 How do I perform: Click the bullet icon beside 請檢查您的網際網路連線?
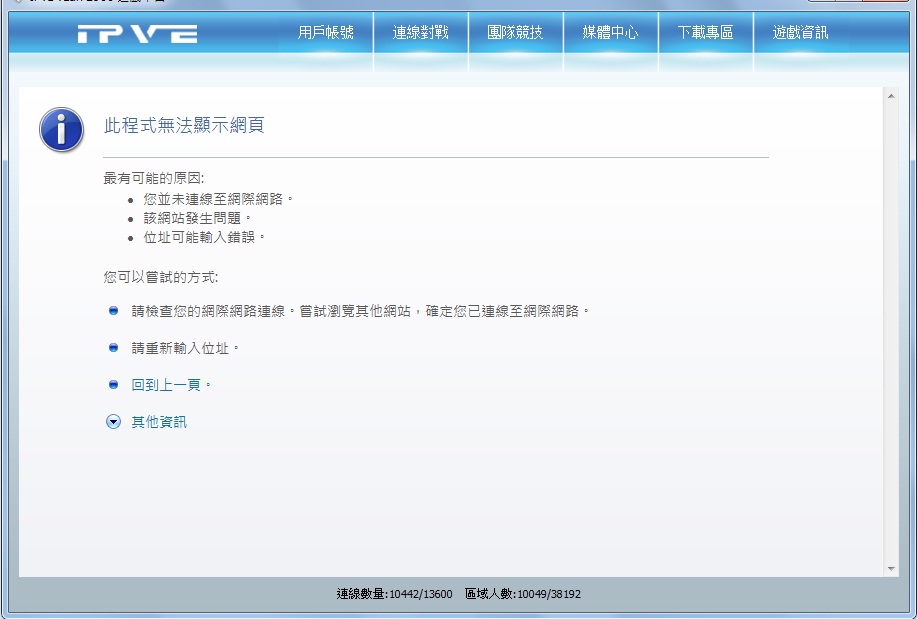113,311
